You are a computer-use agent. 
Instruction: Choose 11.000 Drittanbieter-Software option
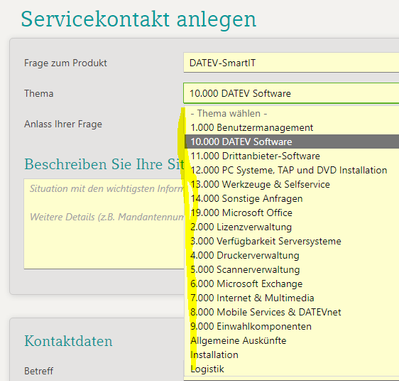pos(292,156)
